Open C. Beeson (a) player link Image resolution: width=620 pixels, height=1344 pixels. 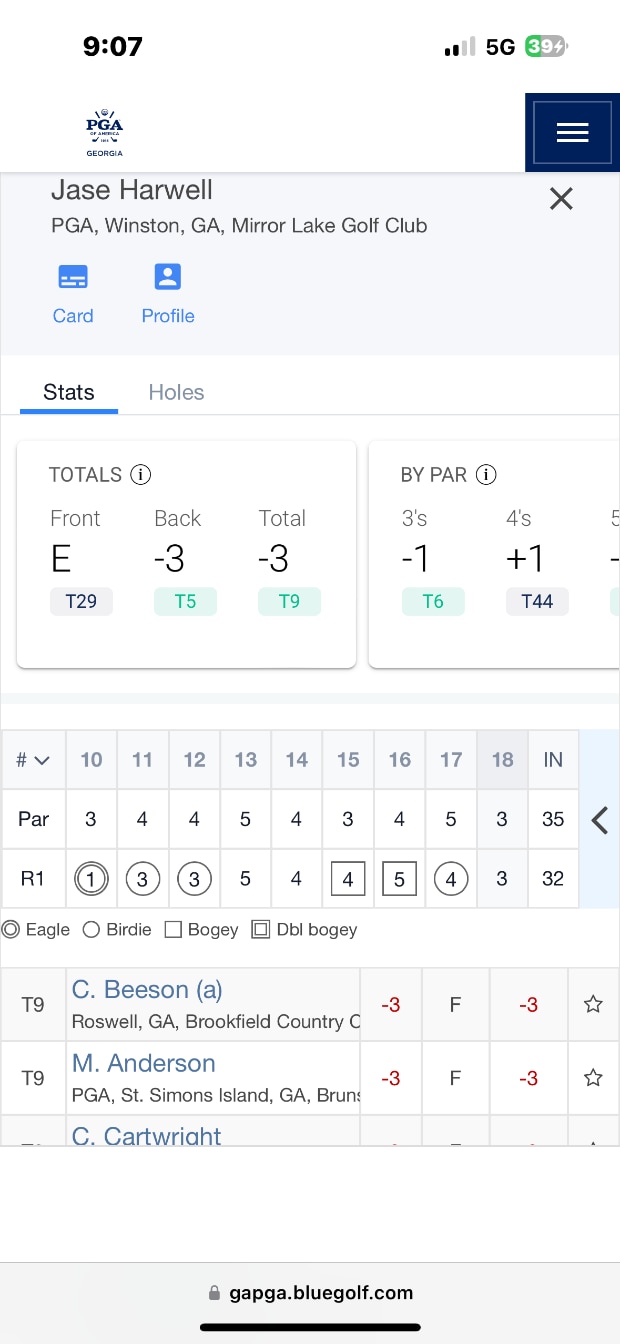(x=147, y=990)
